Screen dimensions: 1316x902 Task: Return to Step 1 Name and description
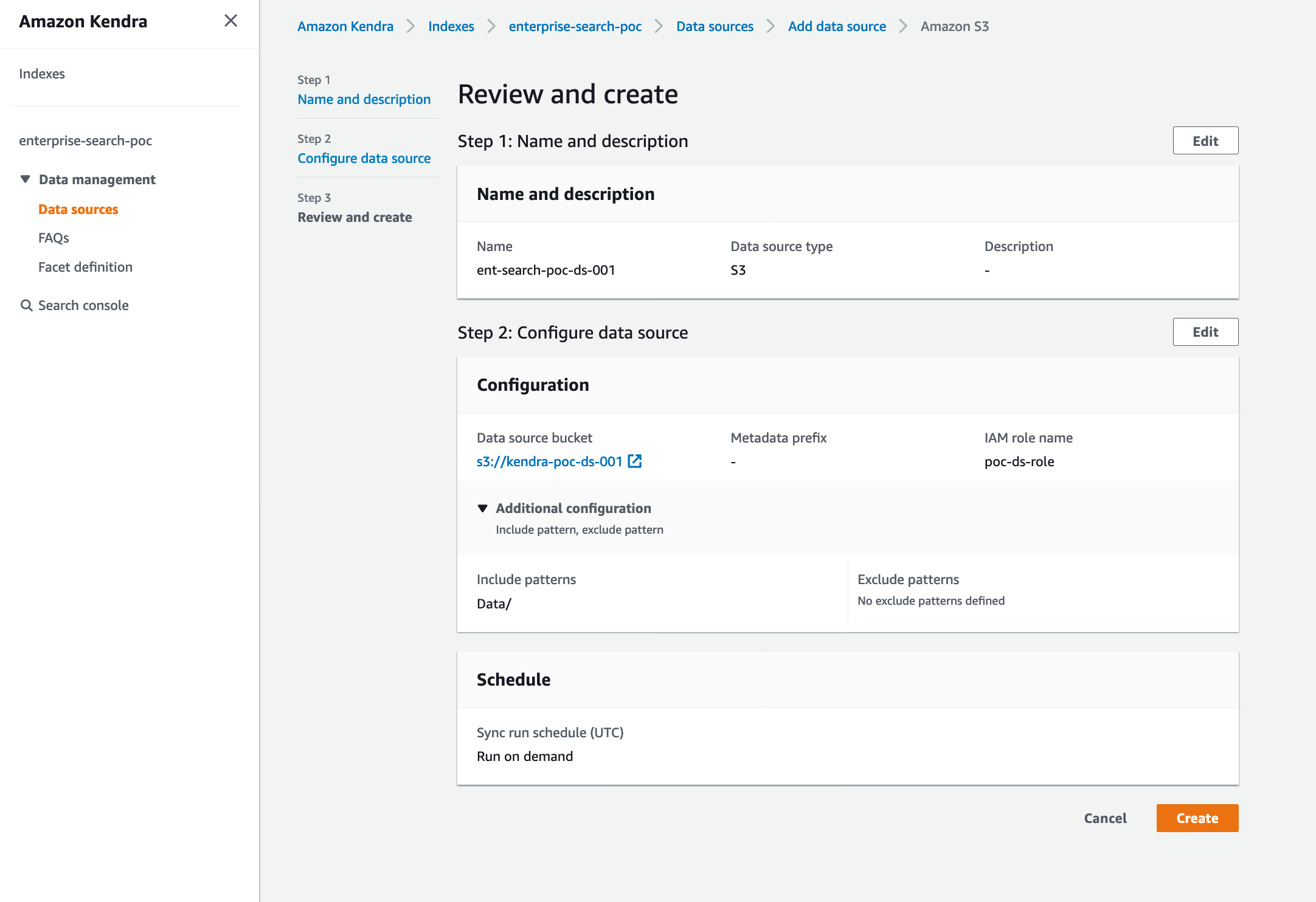(x=364, y=99)
